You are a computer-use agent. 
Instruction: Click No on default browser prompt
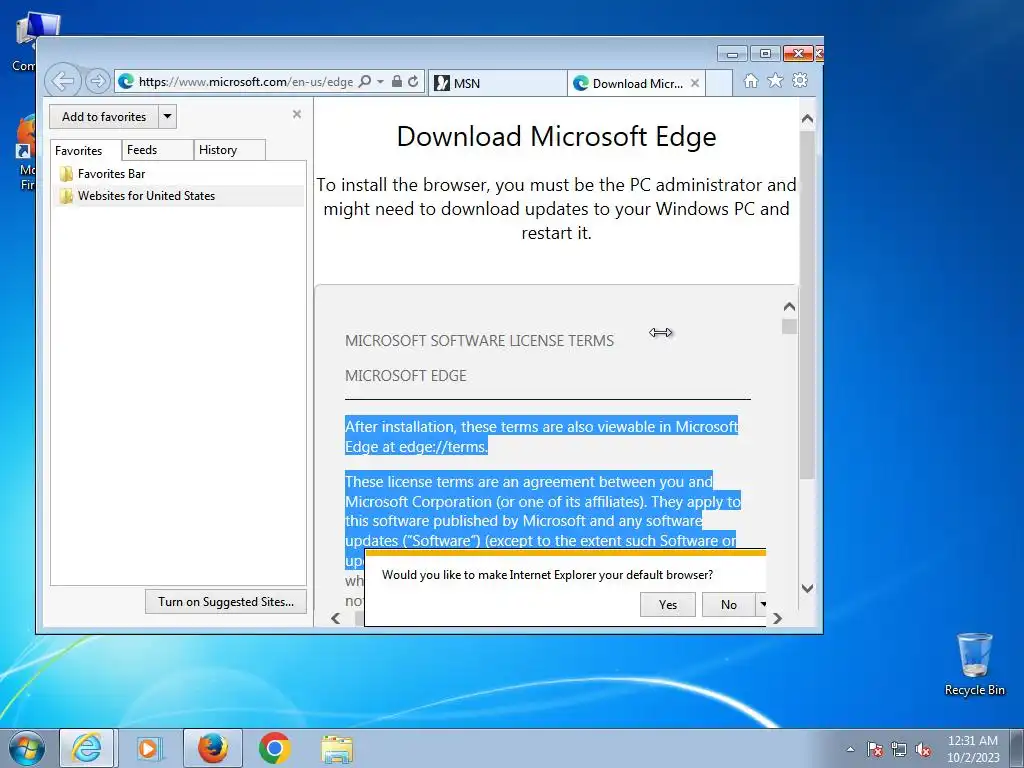[x=729, y=604]
